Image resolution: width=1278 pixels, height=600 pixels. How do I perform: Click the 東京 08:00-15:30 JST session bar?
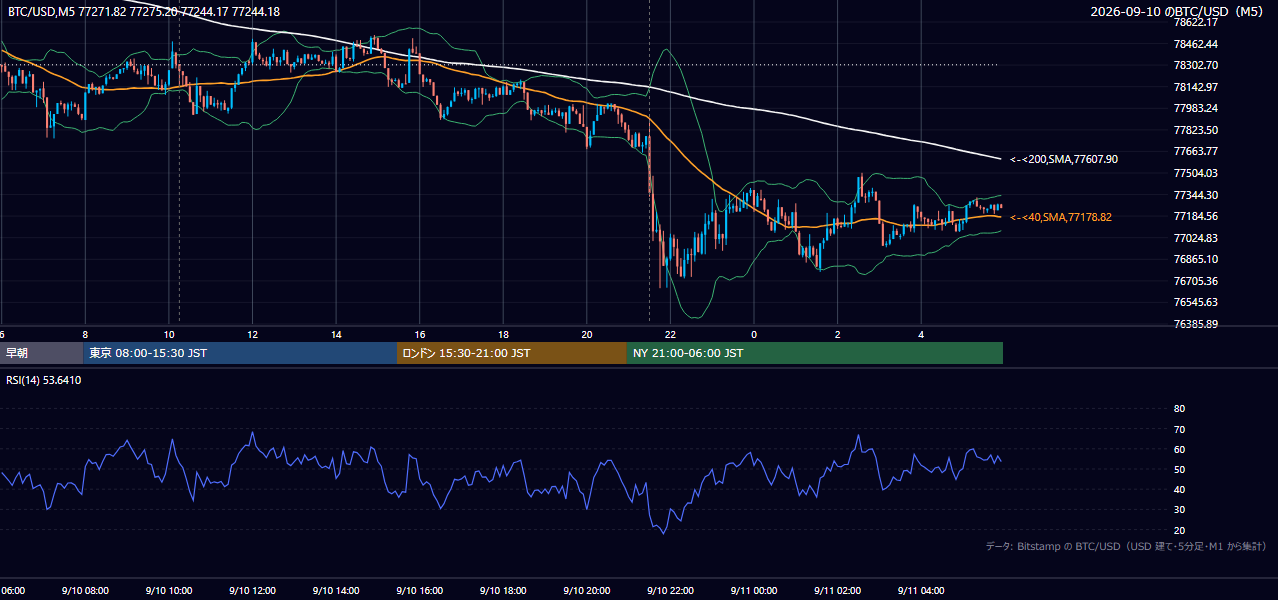coord(240,353)
